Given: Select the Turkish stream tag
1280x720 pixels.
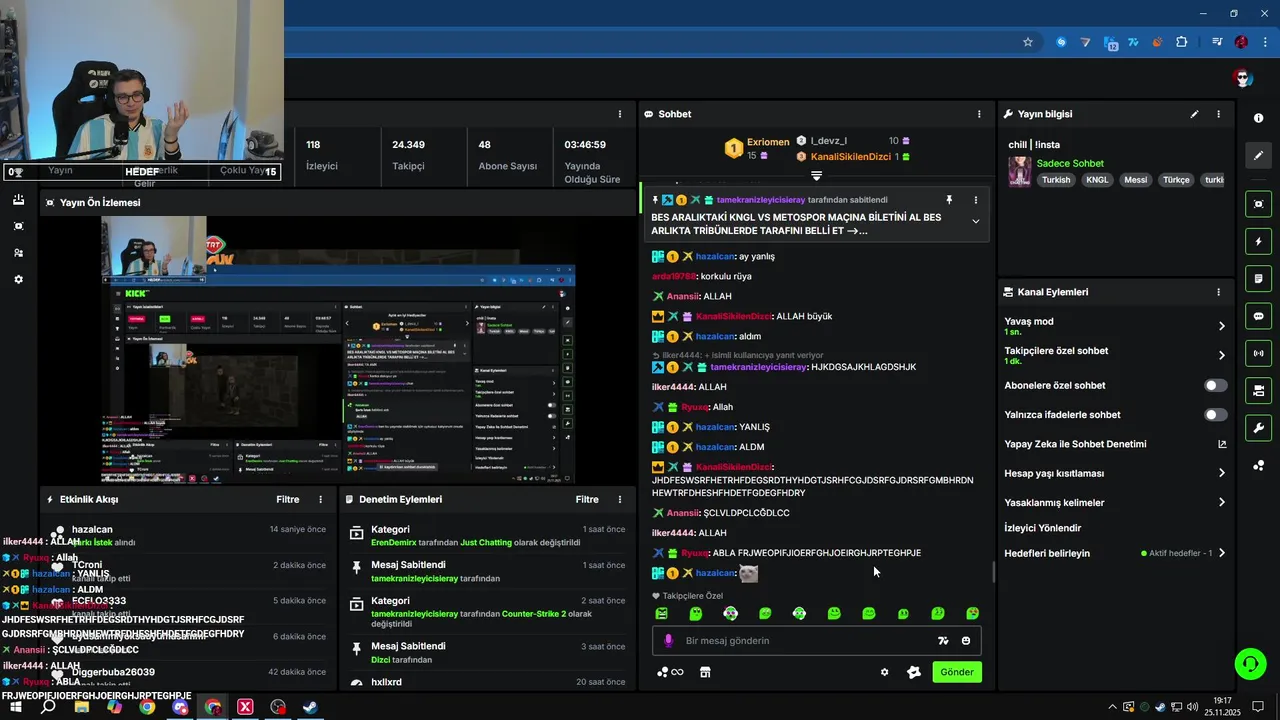Looking at the screenshot, I should [x=1056, y=180].
